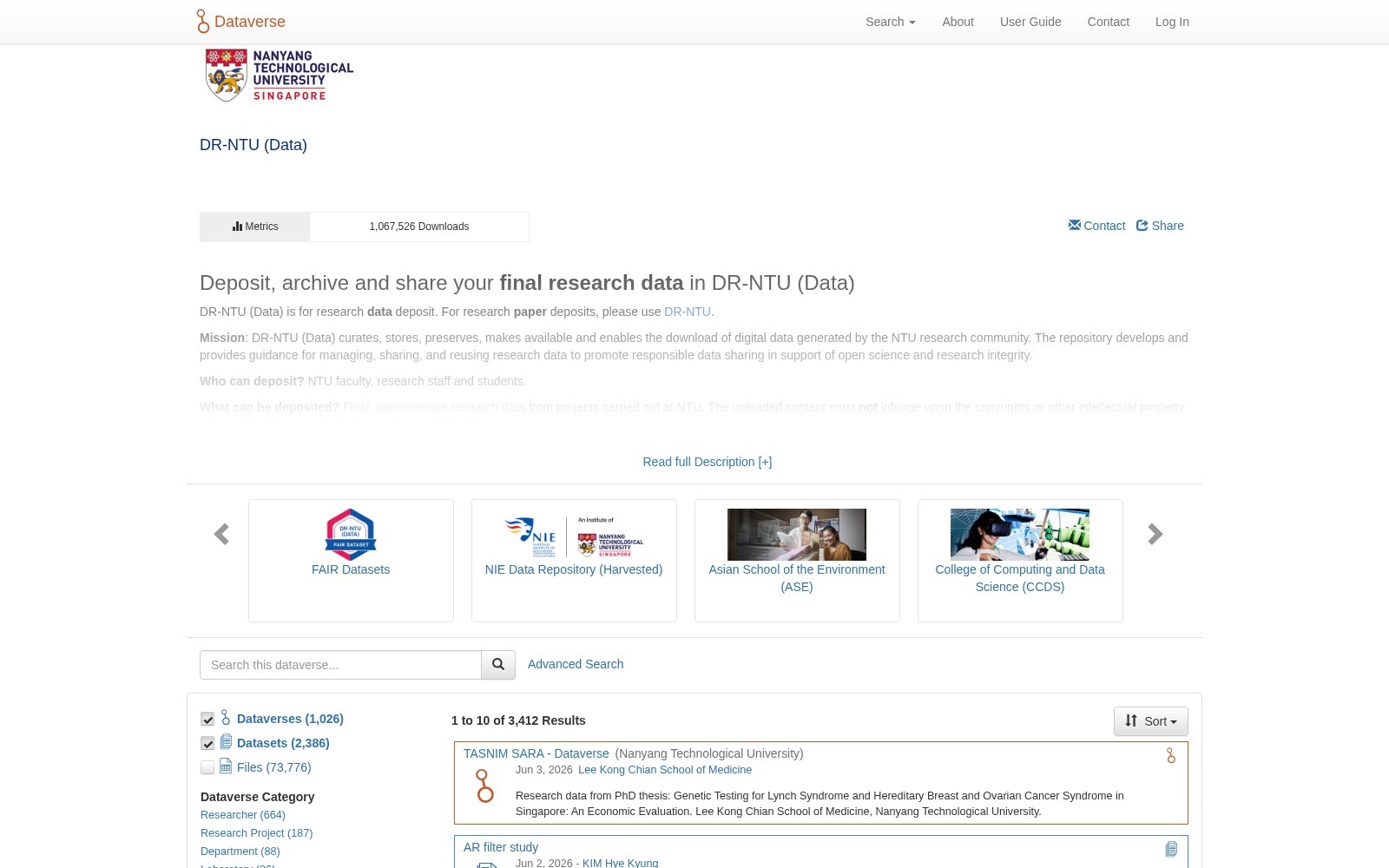Click the large dataverse icon beside TASNIM SARA
The height and width of the screenshot is (868, 1389).
(x=484, y=786)
